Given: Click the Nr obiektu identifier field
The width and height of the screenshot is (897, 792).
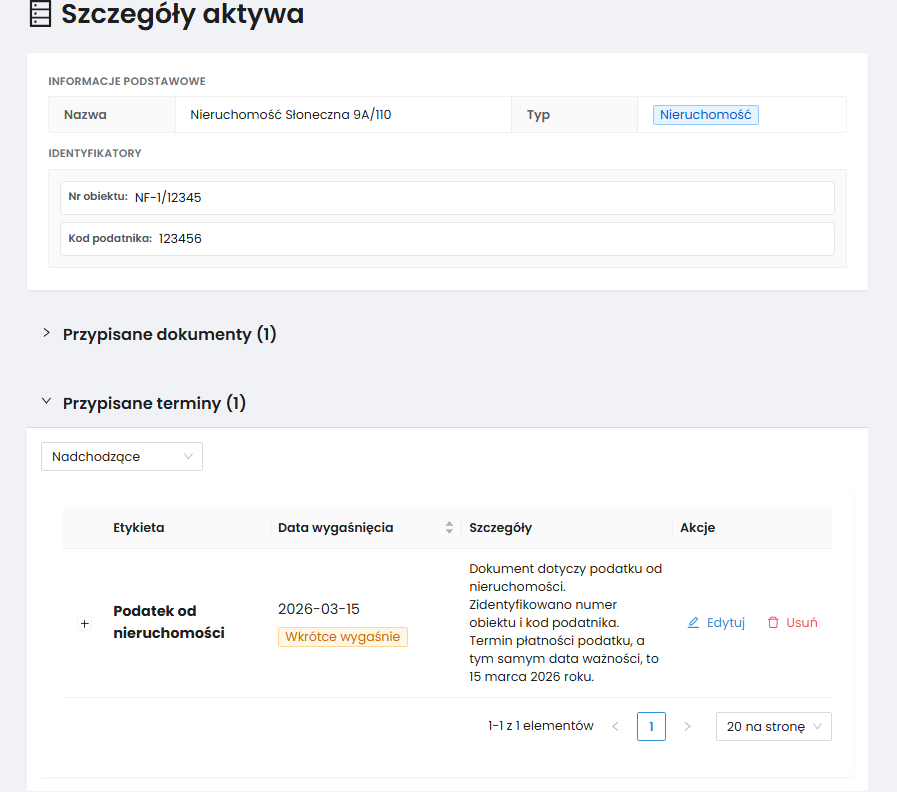Looking at the screenshot, I should tap(447, 198).
